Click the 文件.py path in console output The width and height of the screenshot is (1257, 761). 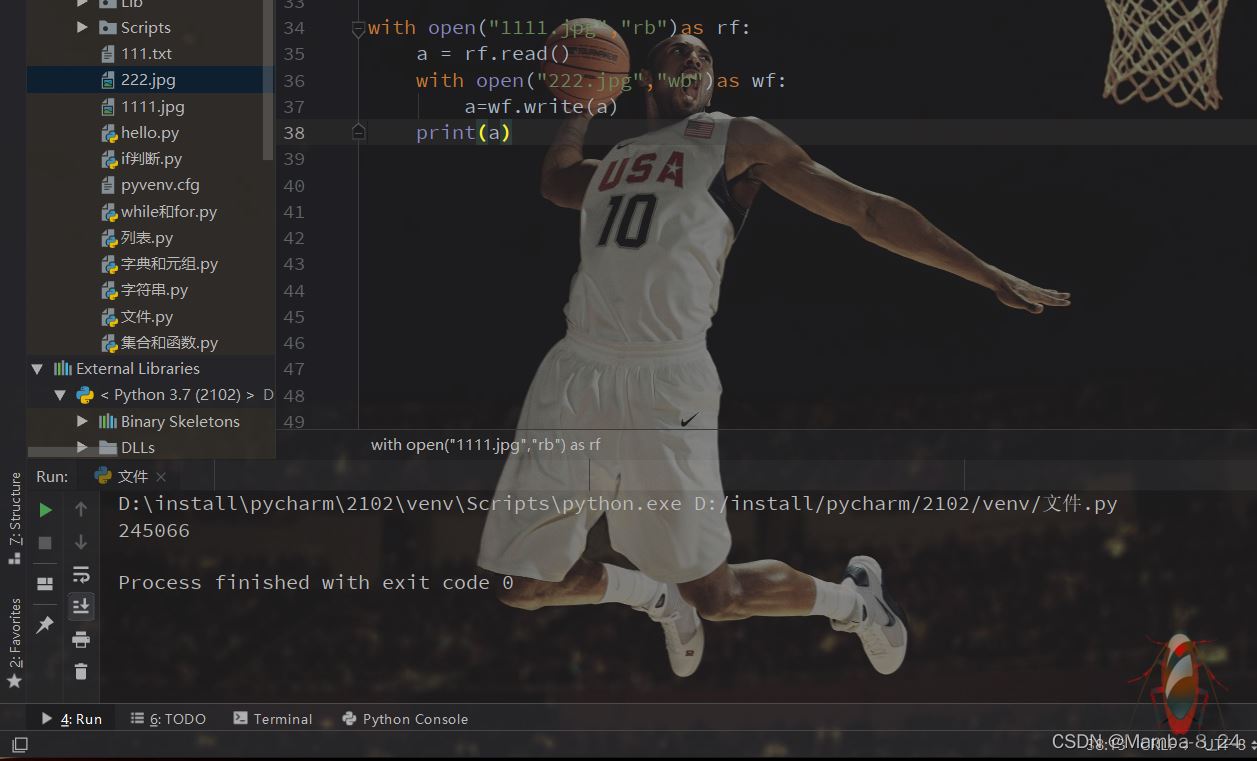click(x=1080, y=503)
